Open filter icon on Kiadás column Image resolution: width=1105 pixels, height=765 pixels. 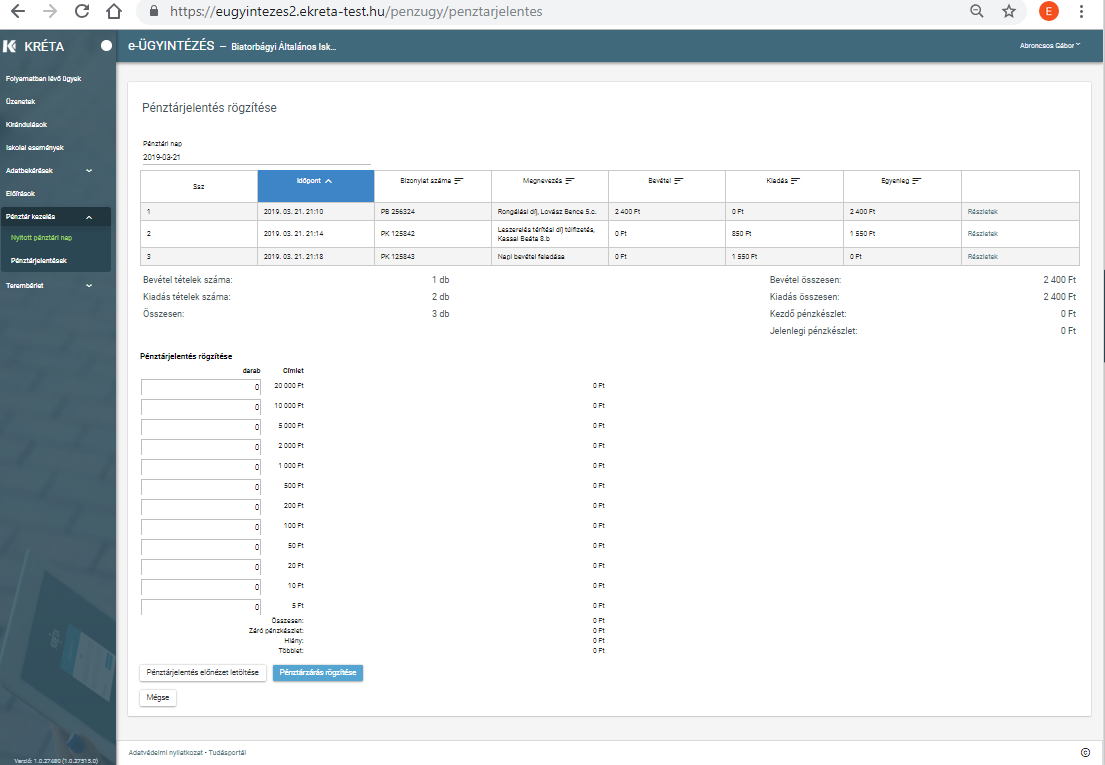[x=796, y=181]
